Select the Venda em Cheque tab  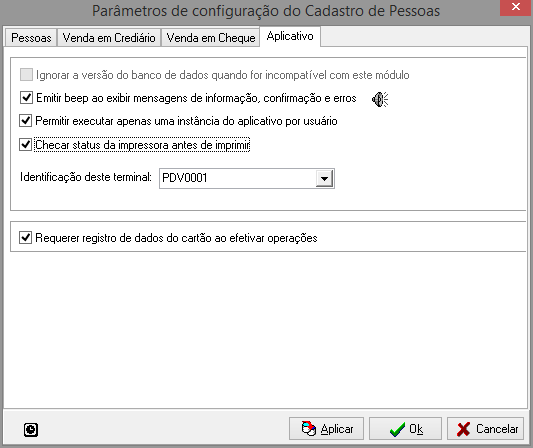[211, 37]
